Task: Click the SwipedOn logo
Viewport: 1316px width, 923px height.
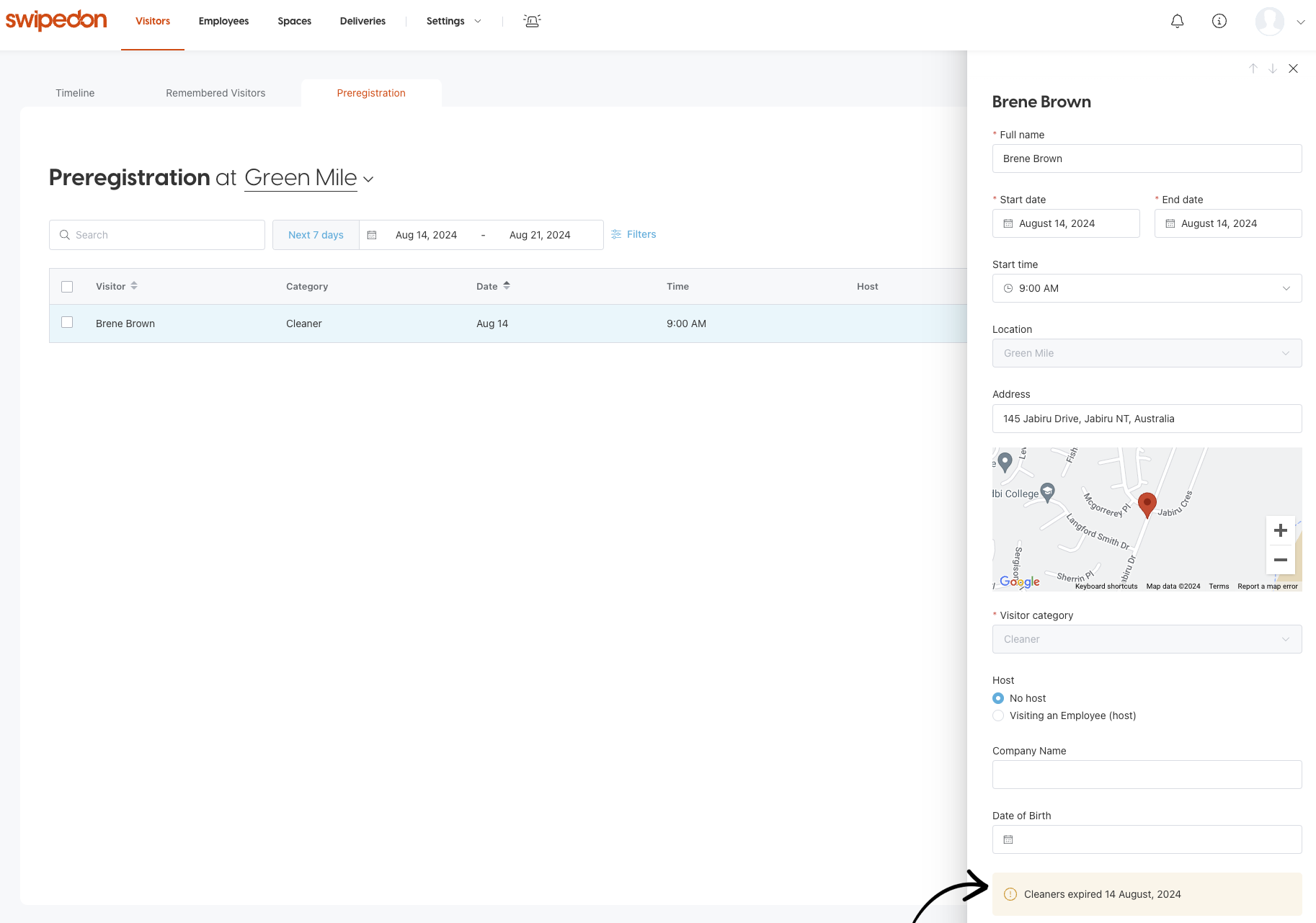Action: (x=56, y=20)
